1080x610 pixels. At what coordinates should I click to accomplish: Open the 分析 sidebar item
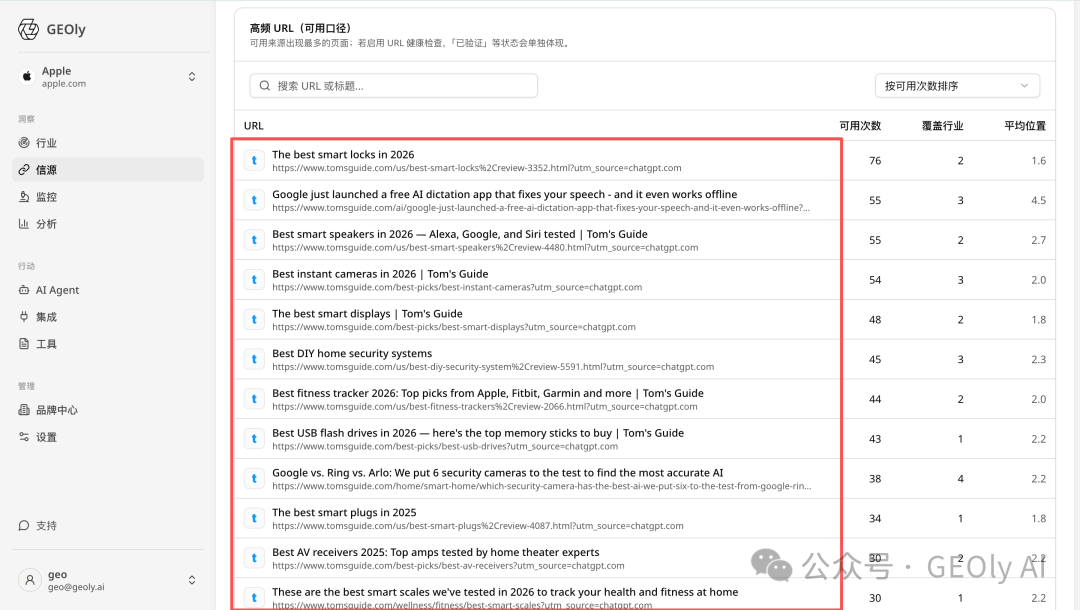click(x=108, y=224)
